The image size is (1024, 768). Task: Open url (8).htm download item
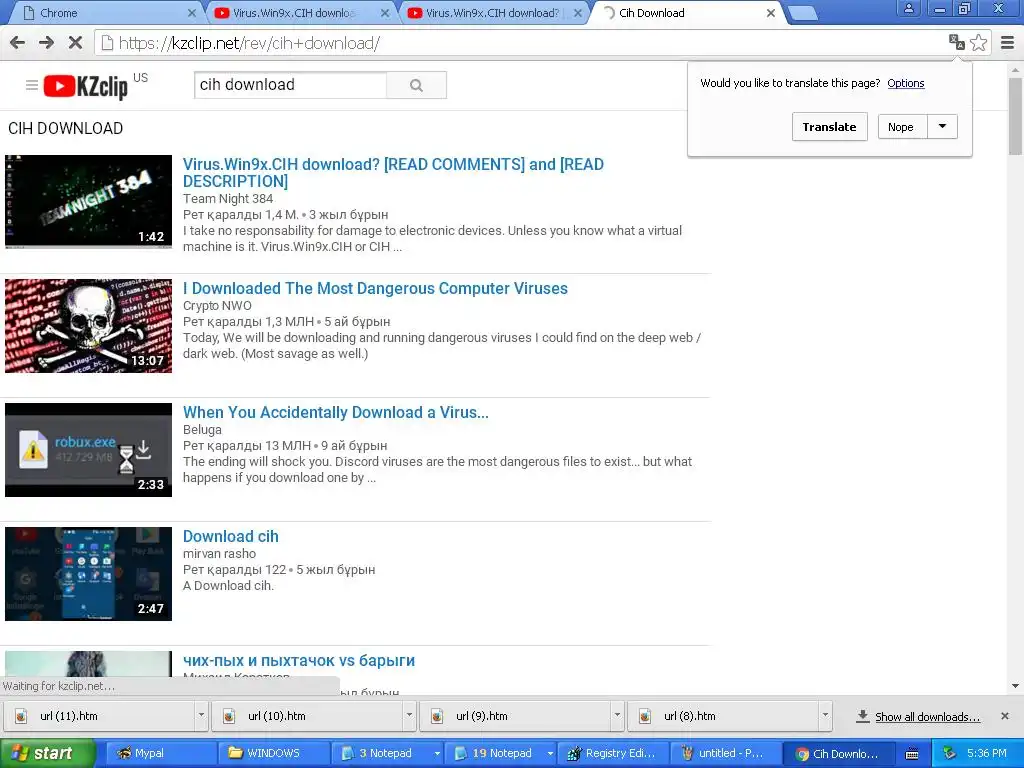coord(723,716)
